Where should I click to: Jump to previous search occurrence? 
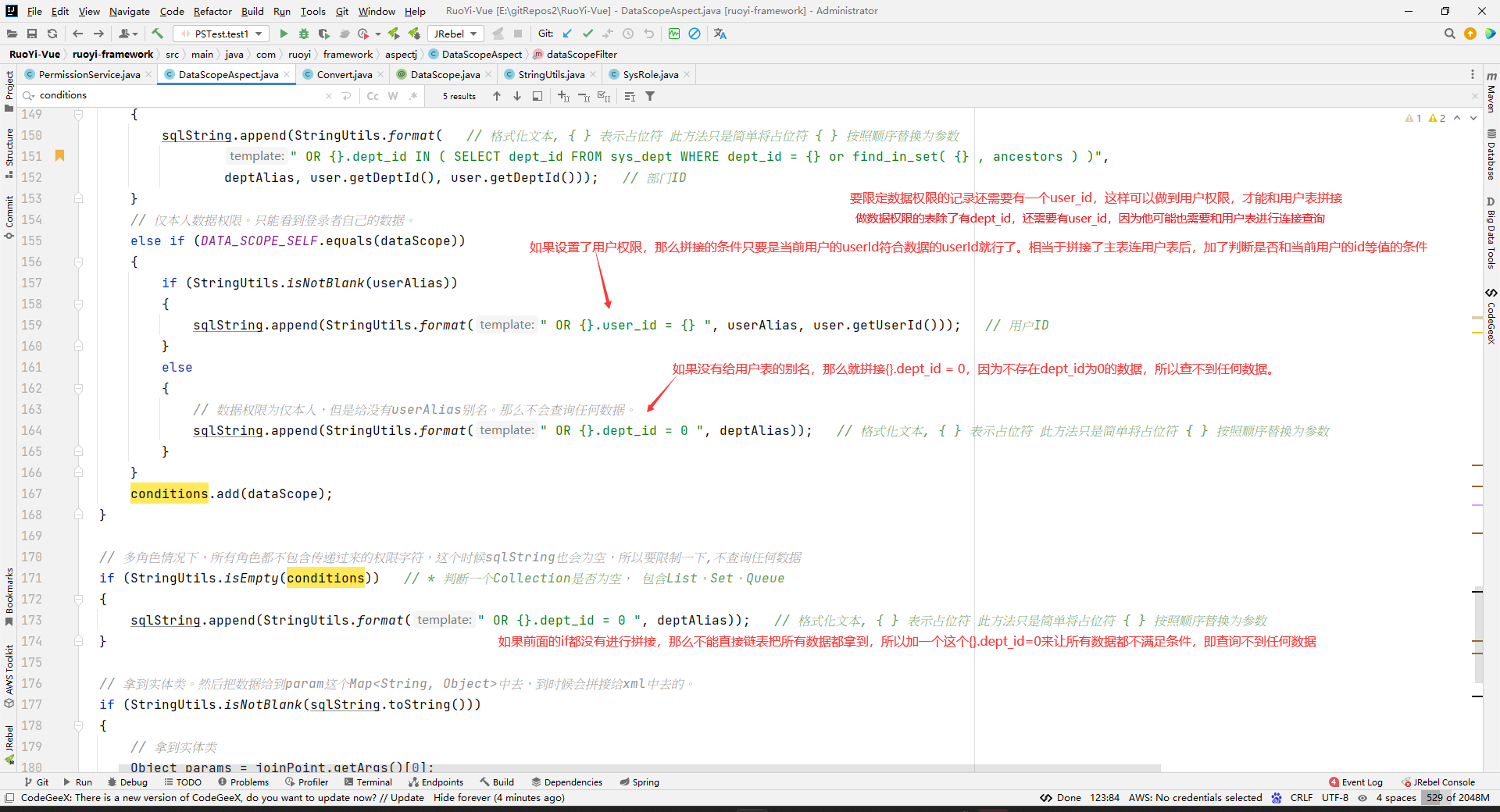tap(497, 96)
